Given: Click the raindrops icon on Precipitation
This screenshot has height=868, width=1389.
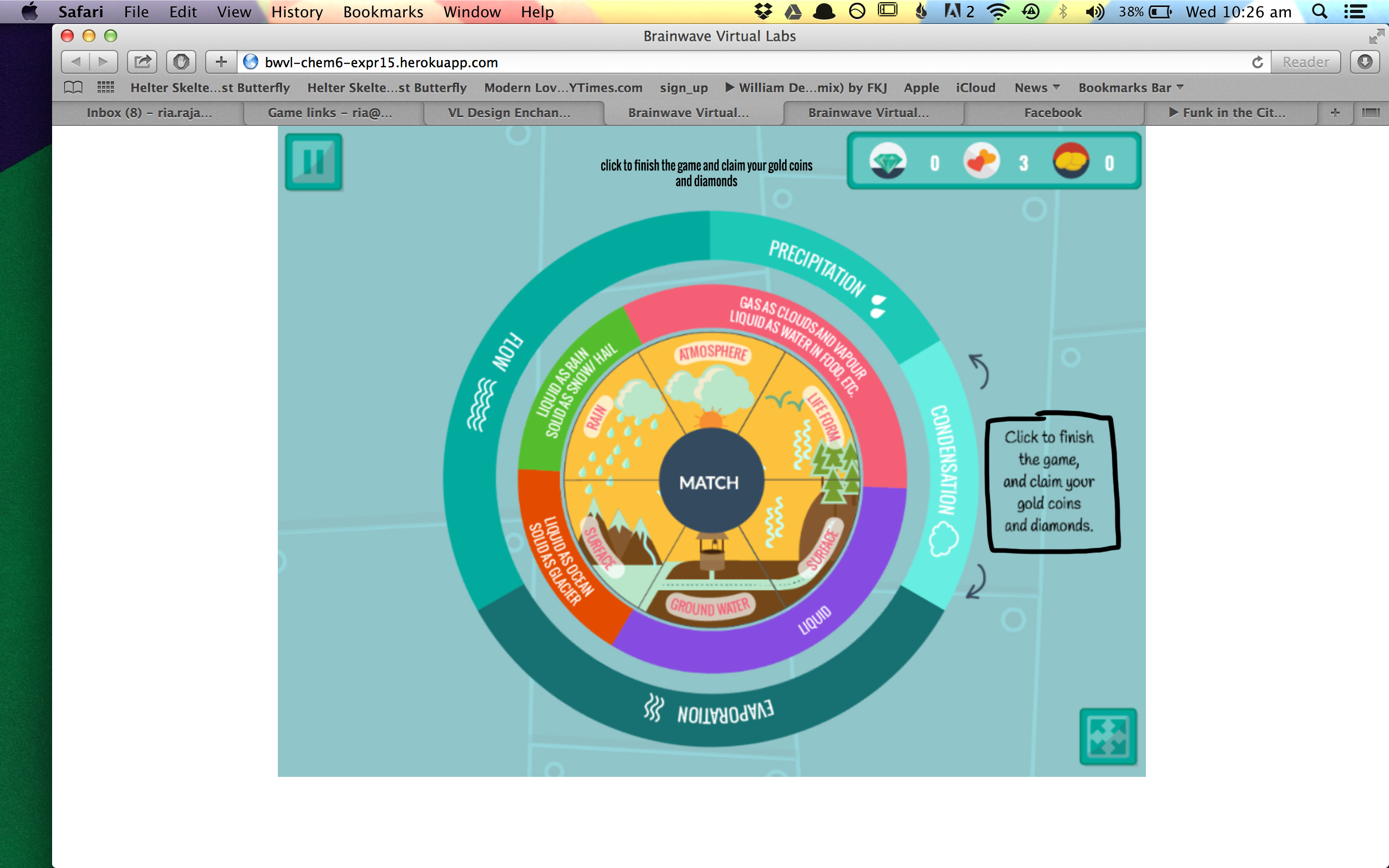Looking at the screenshot, I should tap(878, 307).
